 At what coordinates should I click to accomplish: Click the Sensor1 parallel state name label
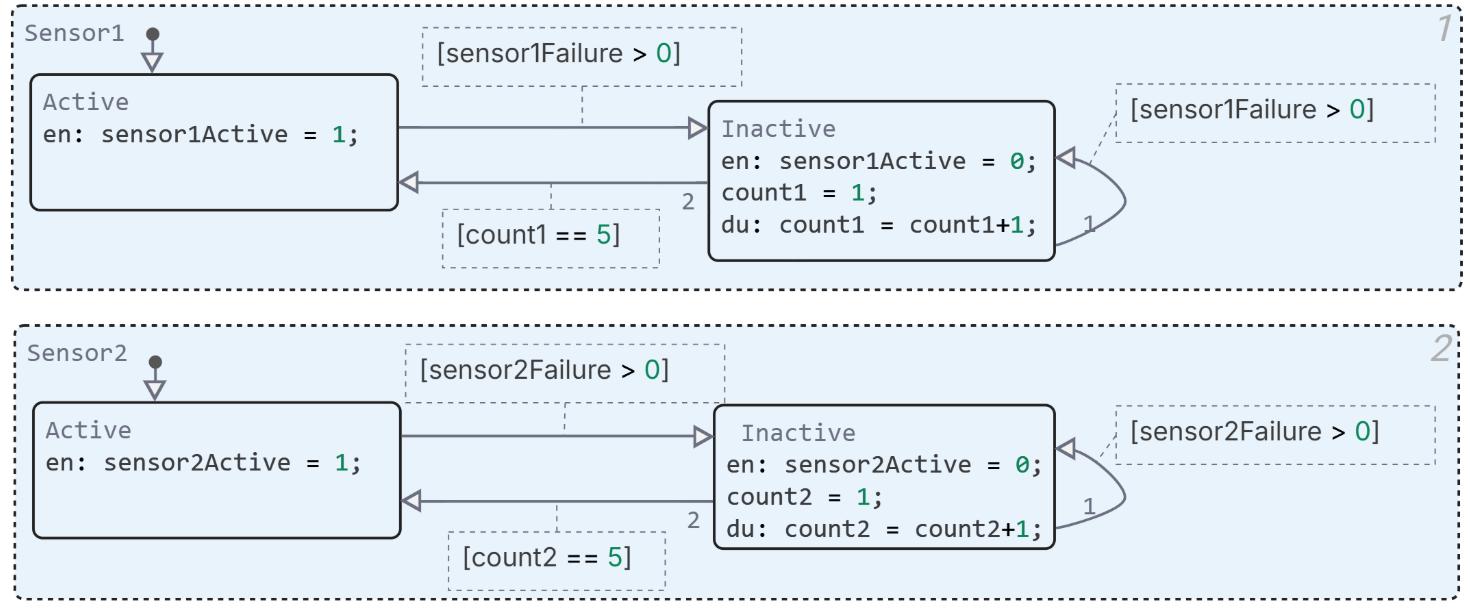(x=73, y=32)
